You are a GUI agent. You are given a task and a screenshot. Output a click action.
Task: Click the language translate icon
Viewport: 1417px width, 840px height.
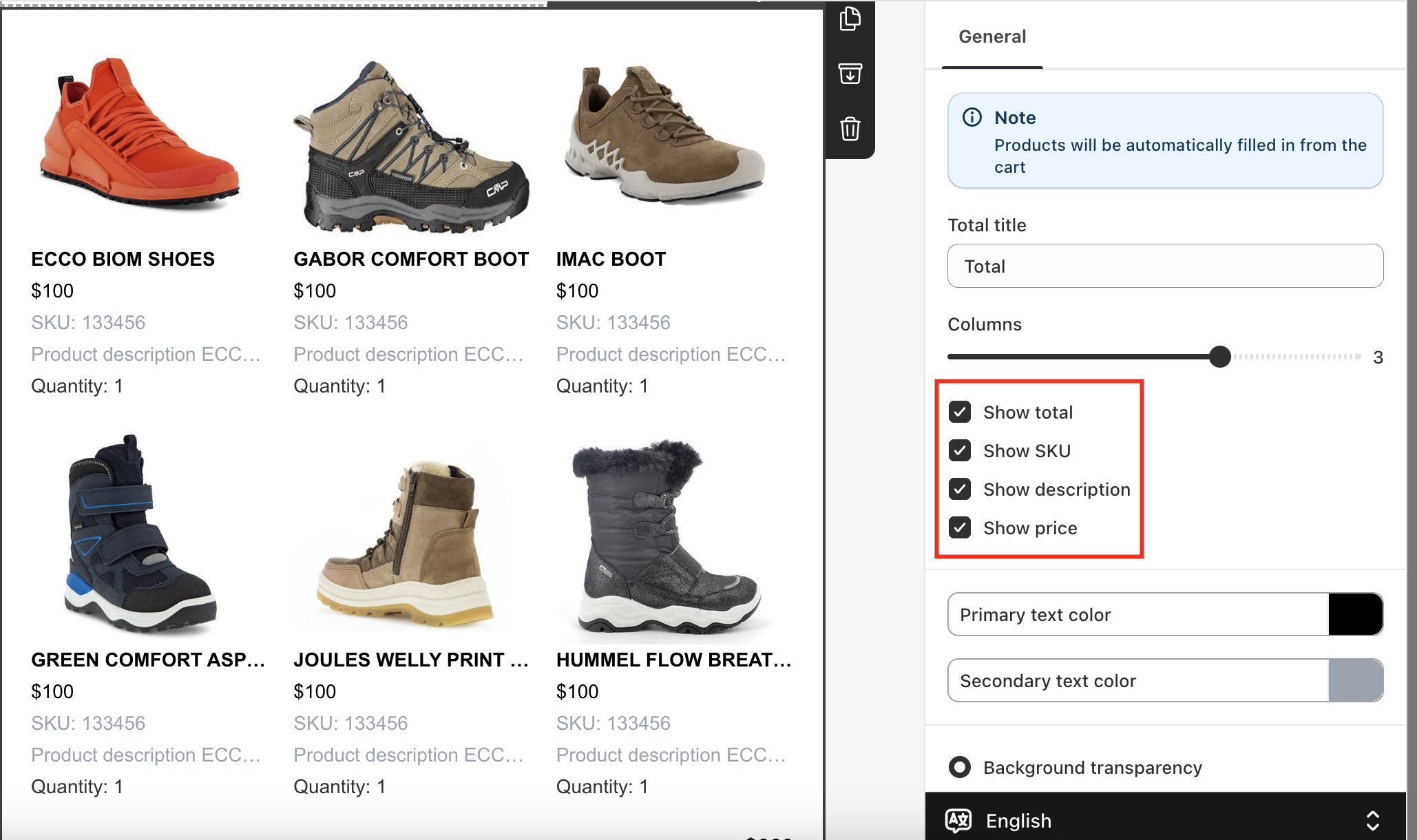(x=958, y=821)
